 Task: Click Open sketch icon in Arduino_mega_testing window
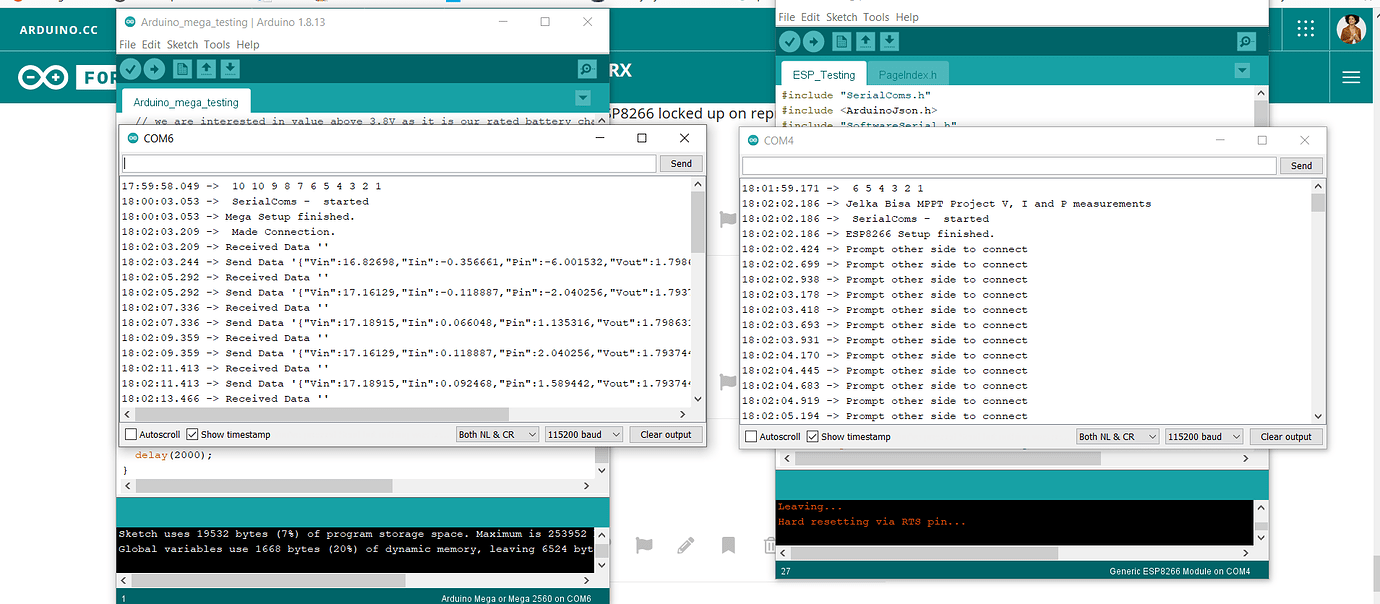tap(206, 68)
